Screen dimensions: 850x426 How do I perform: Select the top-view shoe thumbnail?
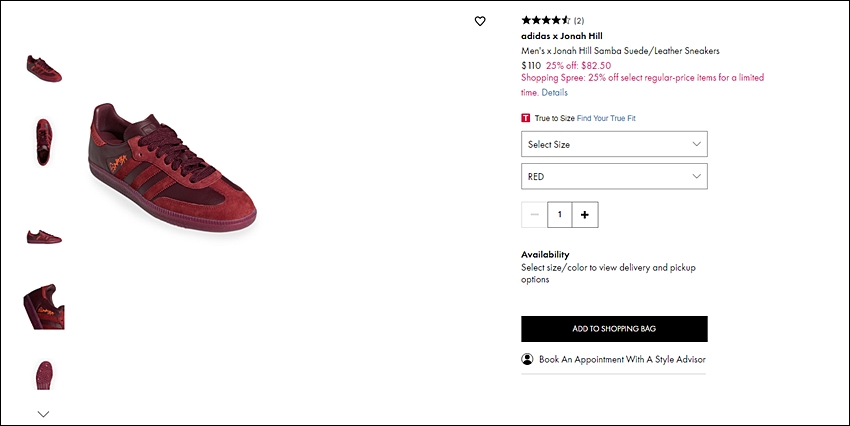pyautogui.click(x=44, y=142)
